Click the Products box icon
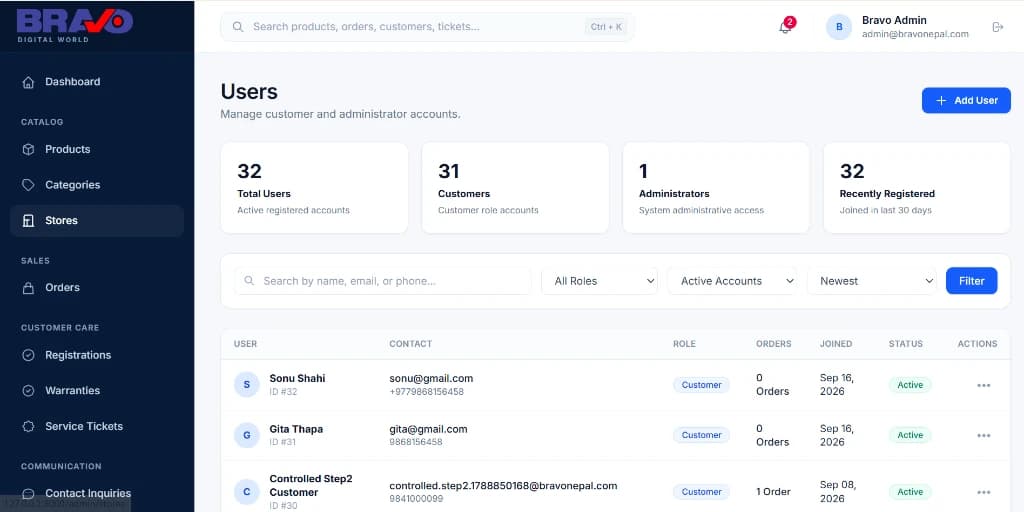The width and height of the screenshot is (1024, 512). (x=28, y=150)
